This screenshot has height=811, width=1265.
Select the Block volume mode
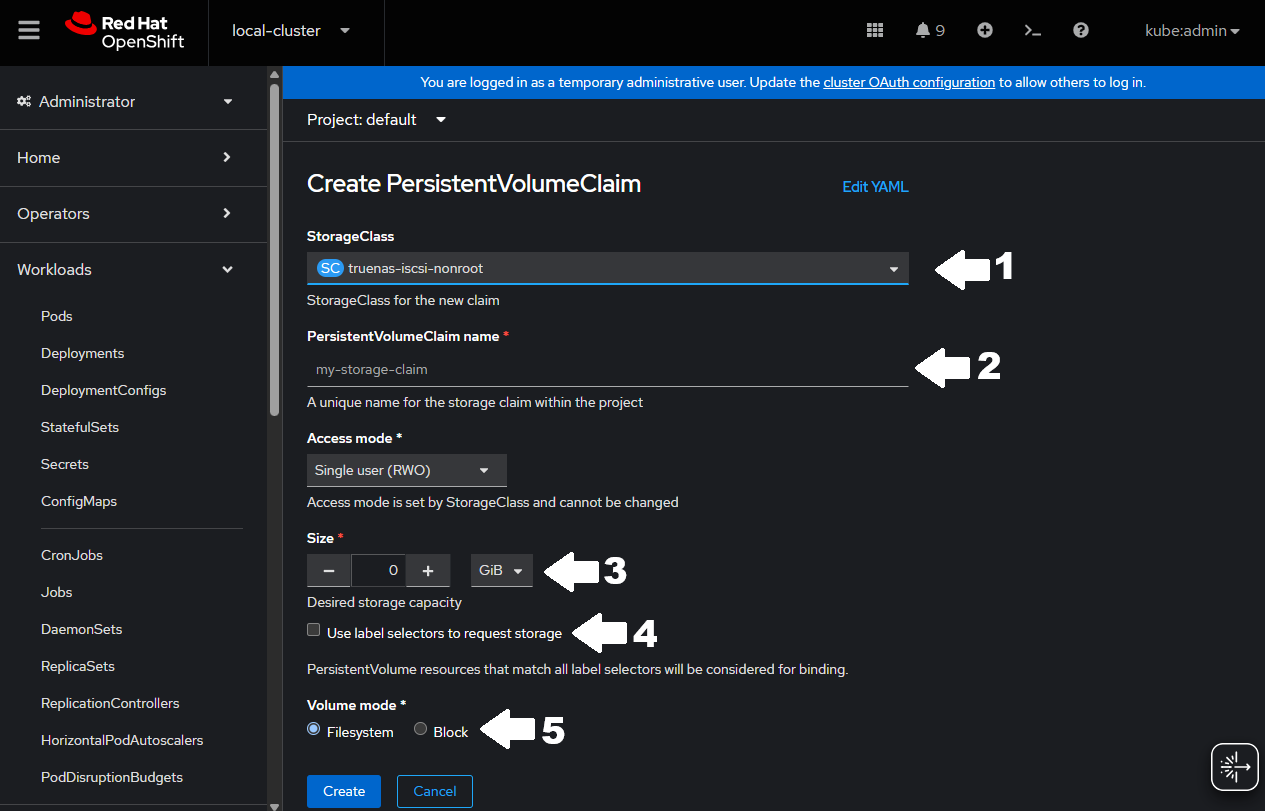point(421,730)
